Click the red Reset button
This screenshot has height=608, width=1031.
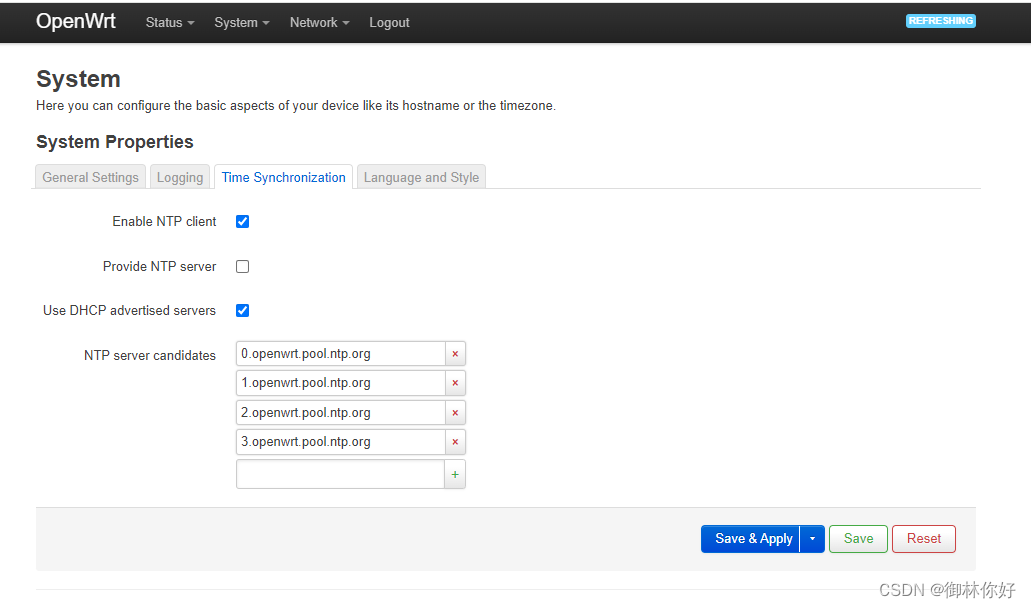coord(924,539)
